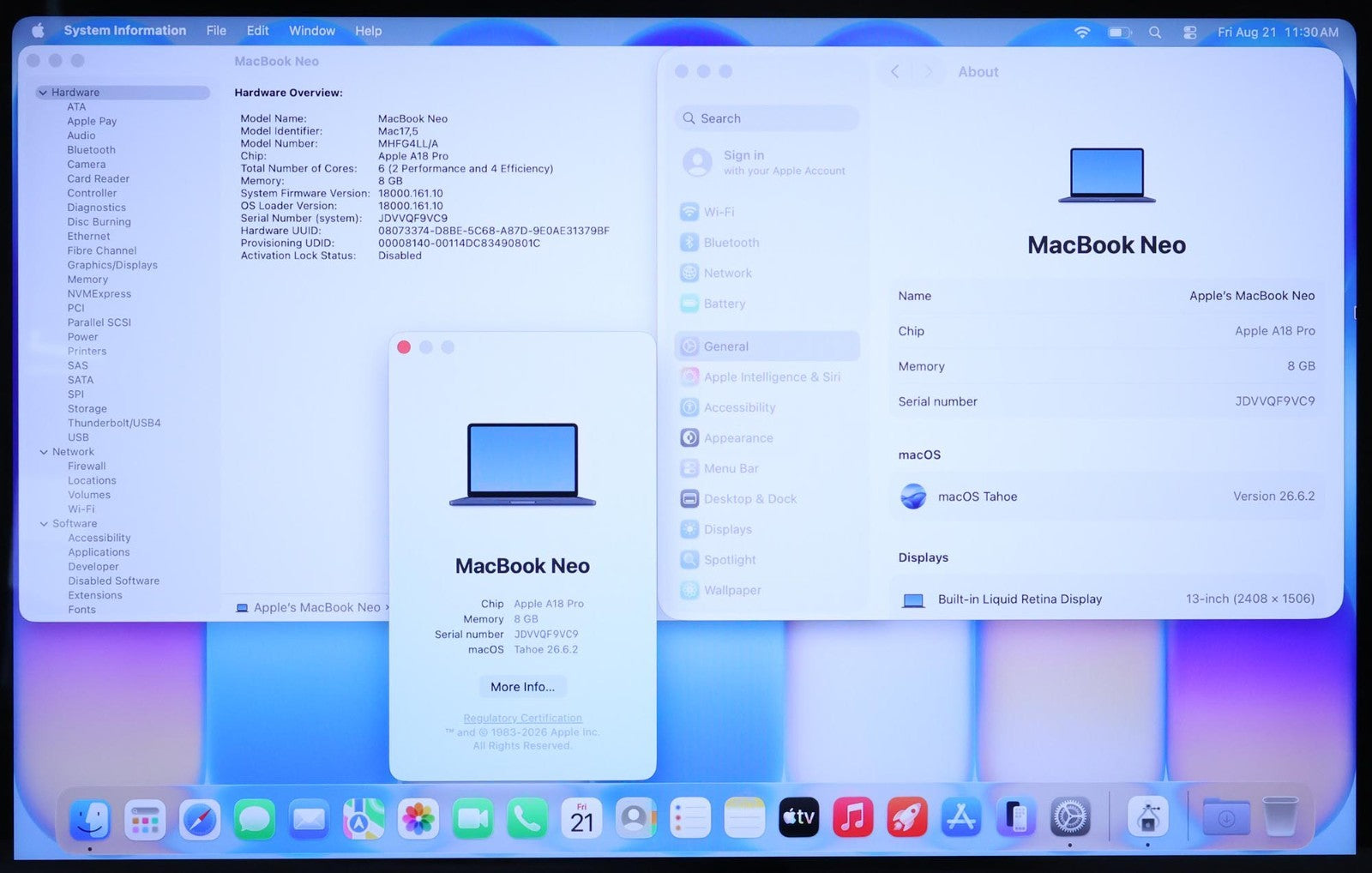Screen dimensions: 1372x873
Task: Select Disabled Software in the Software list
Action: click(x=114, y=581)
